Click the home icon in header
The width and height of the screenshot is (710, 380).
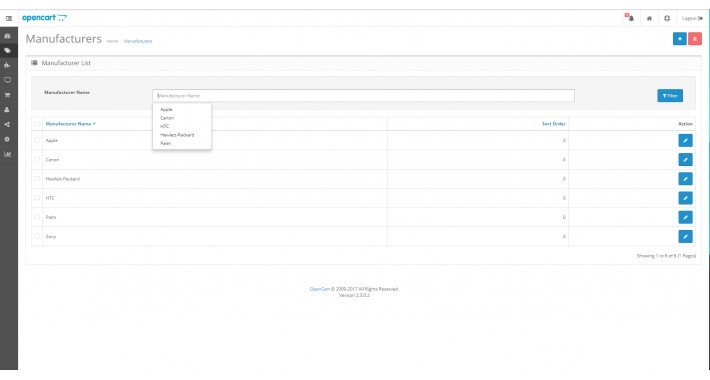click(649, 19)
